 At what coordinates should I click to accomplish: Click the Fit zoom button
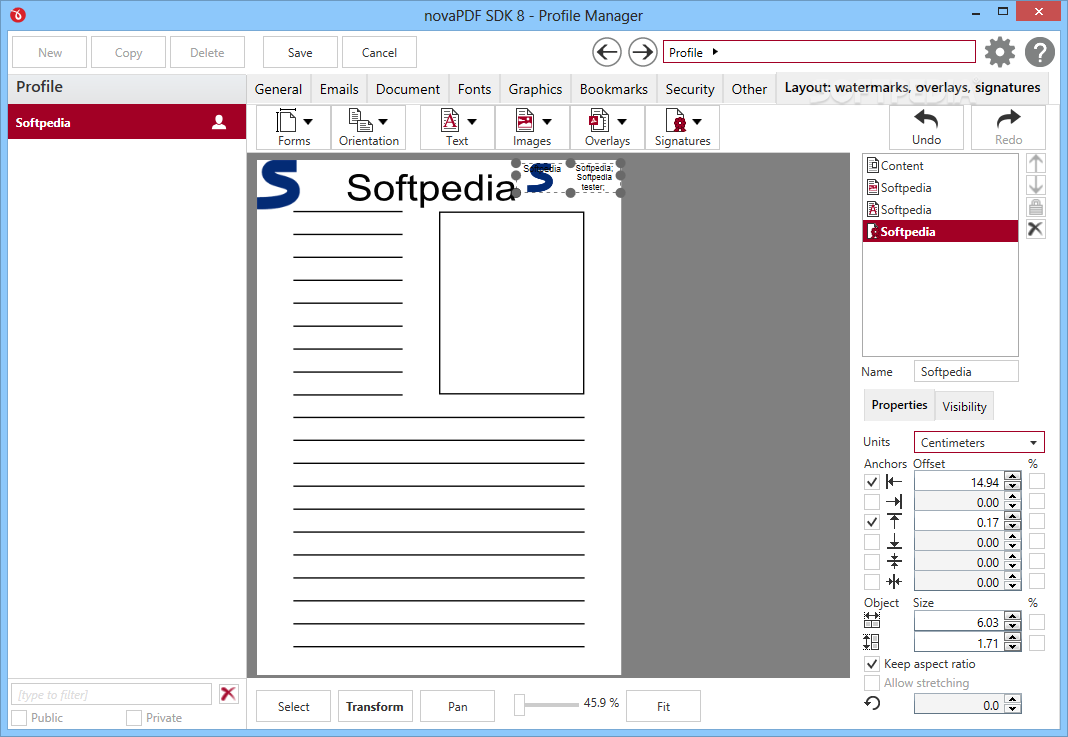(663, 706)
